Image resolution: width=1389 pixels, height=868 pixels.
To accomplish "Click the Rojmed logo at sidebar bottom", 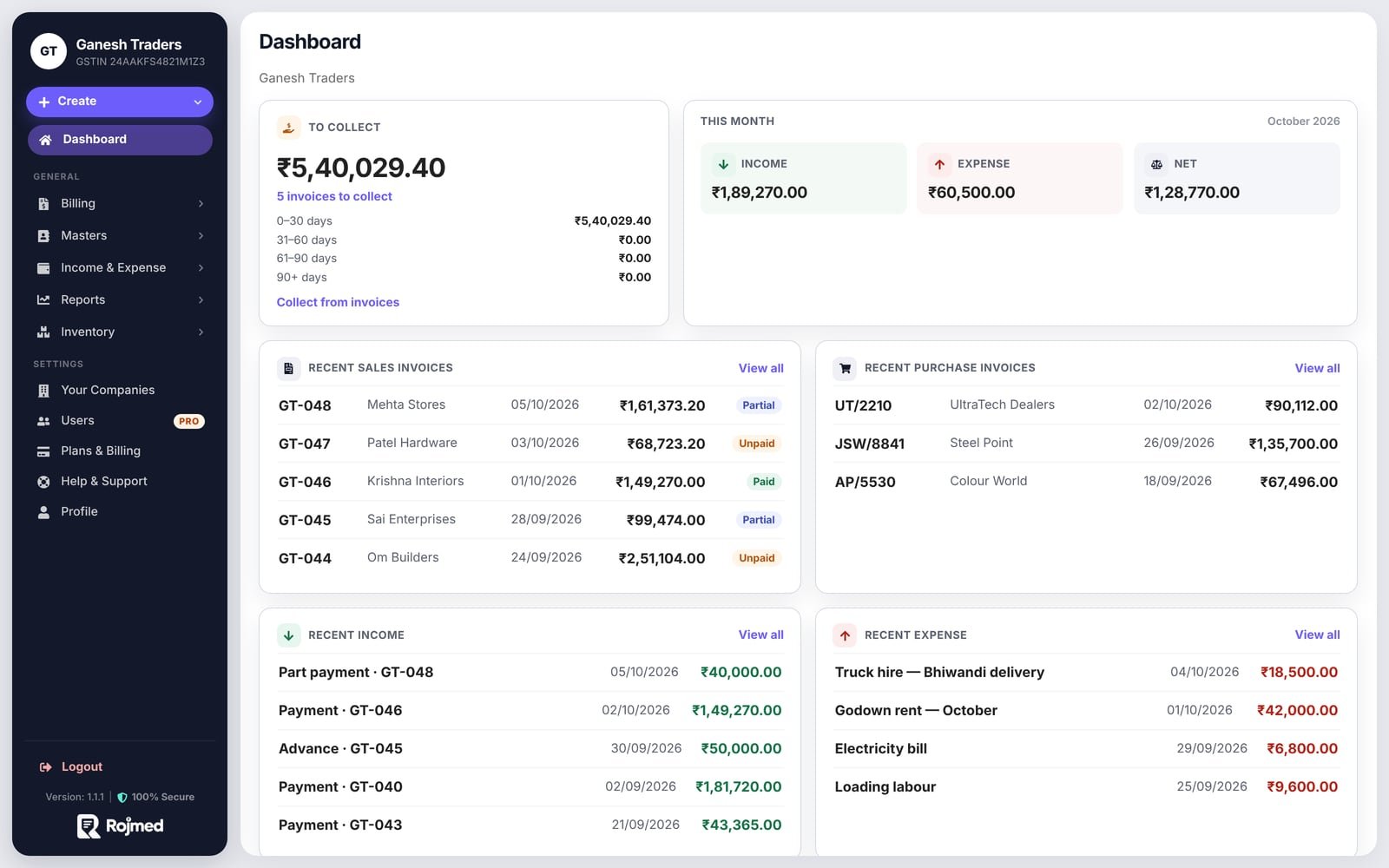I will (x=120, y=826).
